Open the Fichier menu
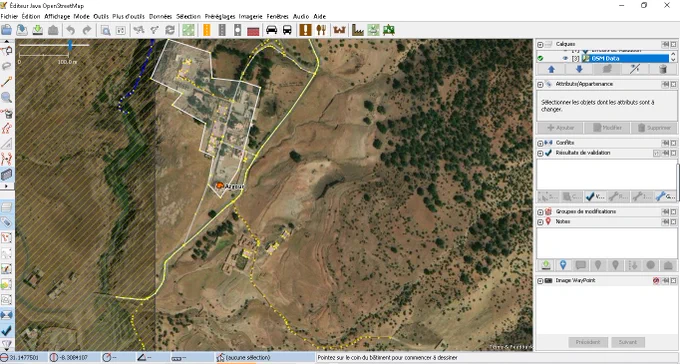Viewport: 680px width, 364px height. tap(9, 16)
